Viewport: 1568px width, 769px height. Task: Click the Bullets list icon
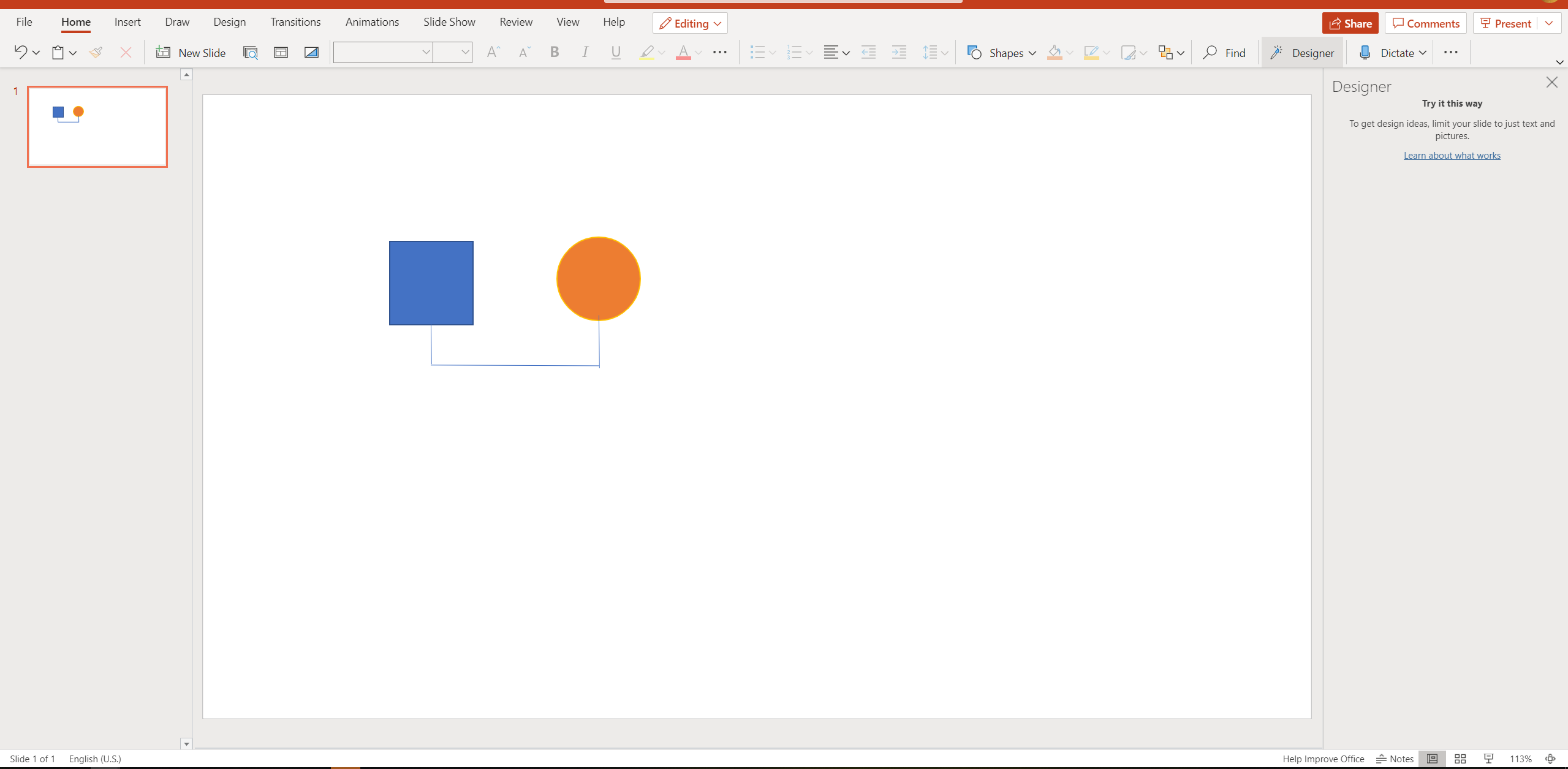coord(757,52)
